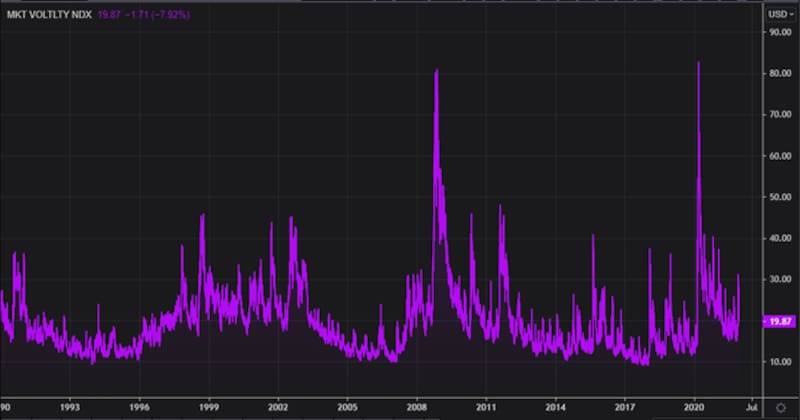Click the 50.00 price axis label
800x420 pixels.
pos(779,197)
